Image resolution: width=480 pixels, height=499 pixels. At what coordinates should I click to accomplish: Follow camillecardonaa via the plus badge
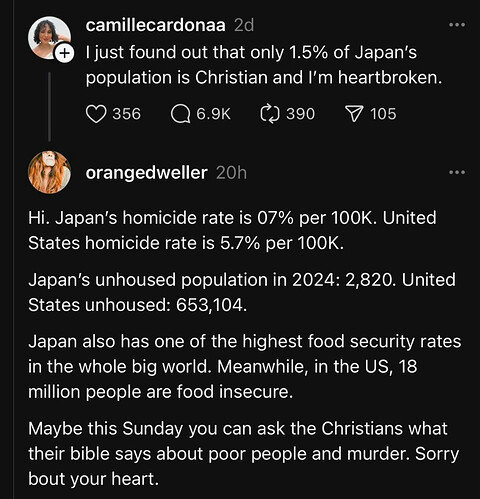[64, 53]
